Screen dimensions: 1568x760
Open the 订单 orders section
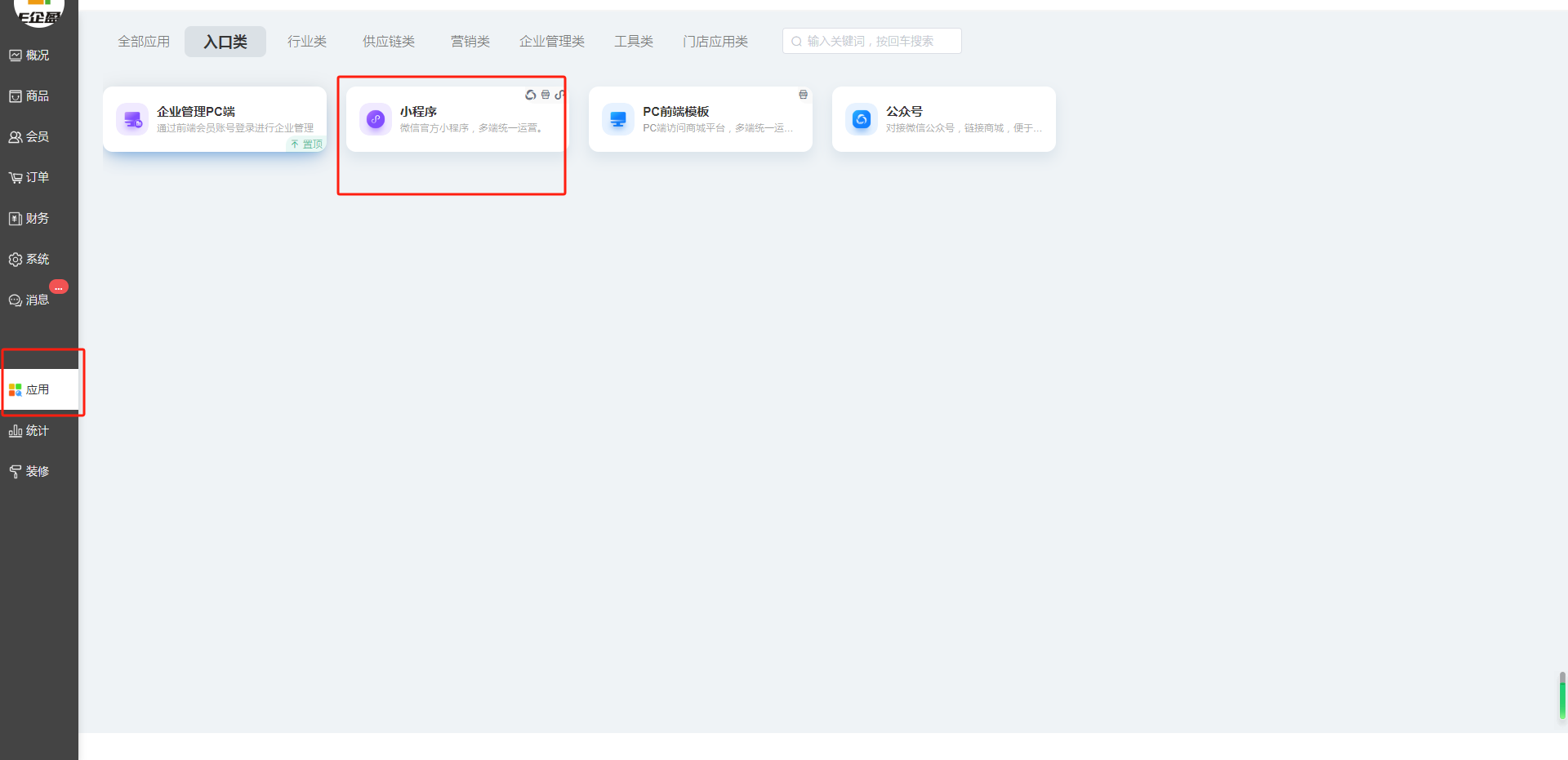pos(29,178)
